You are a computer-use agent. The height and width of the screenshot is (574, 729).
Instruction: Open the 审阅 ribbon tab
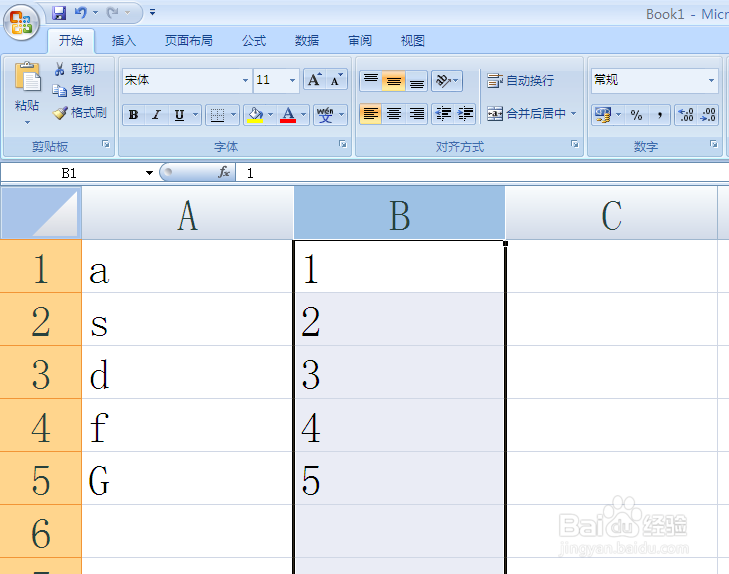tap(360, 41)
